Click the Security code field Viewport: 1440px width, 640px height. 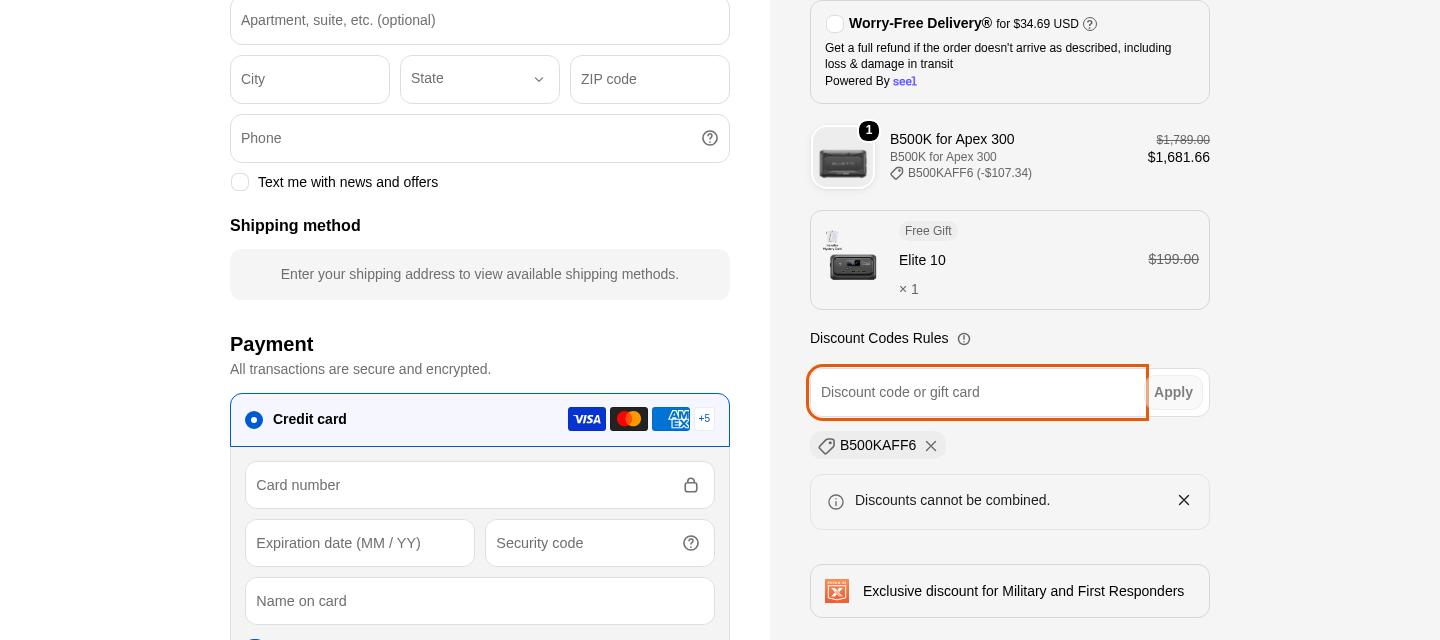point(600,543)
